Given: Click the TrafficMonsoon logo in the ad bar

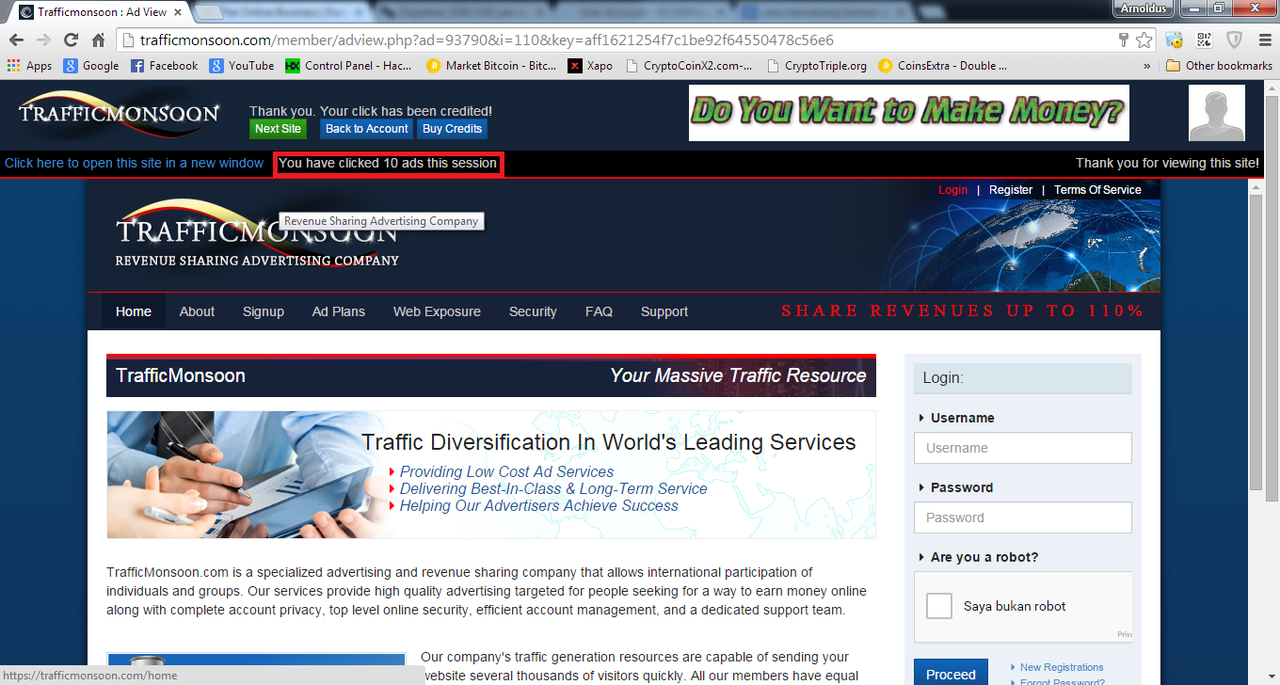Looking at the screenshot, I should coord(119,113).
